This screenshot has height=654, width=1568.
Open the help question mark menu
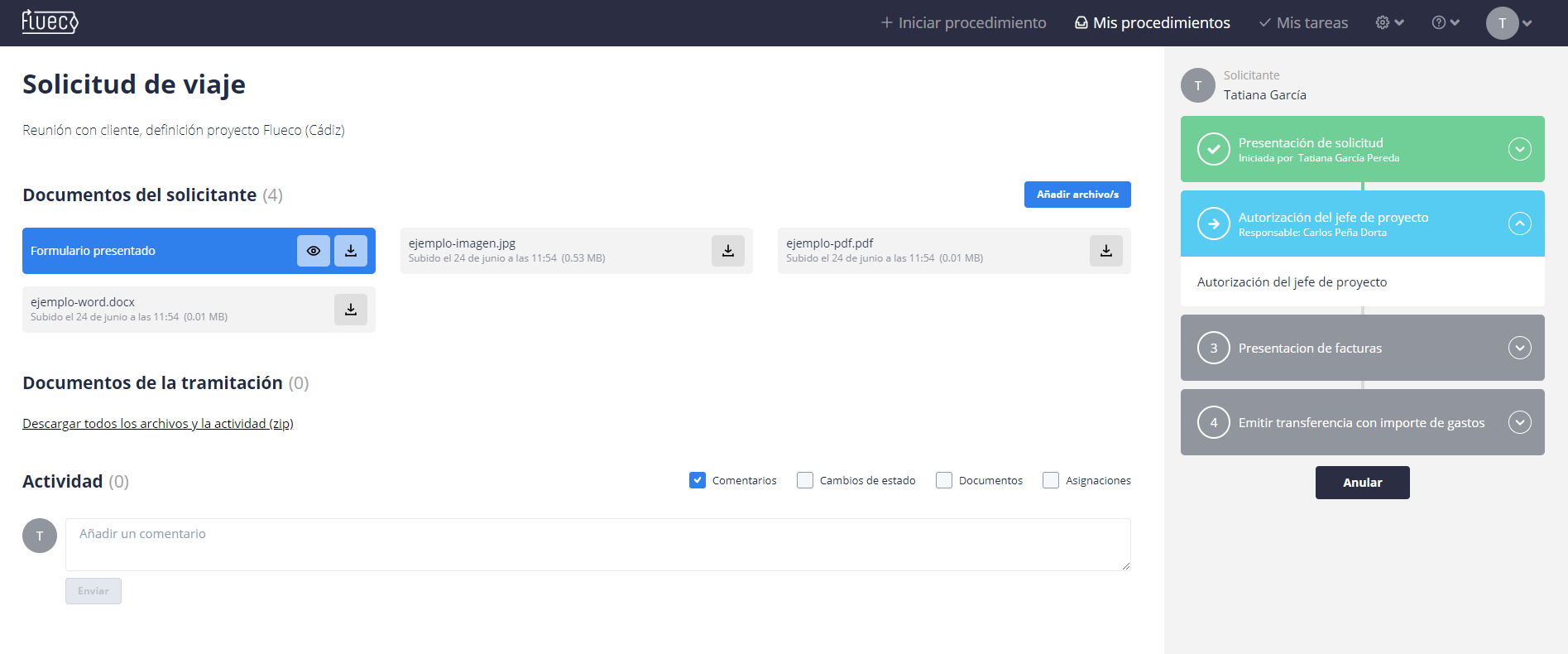(1446, 22)
